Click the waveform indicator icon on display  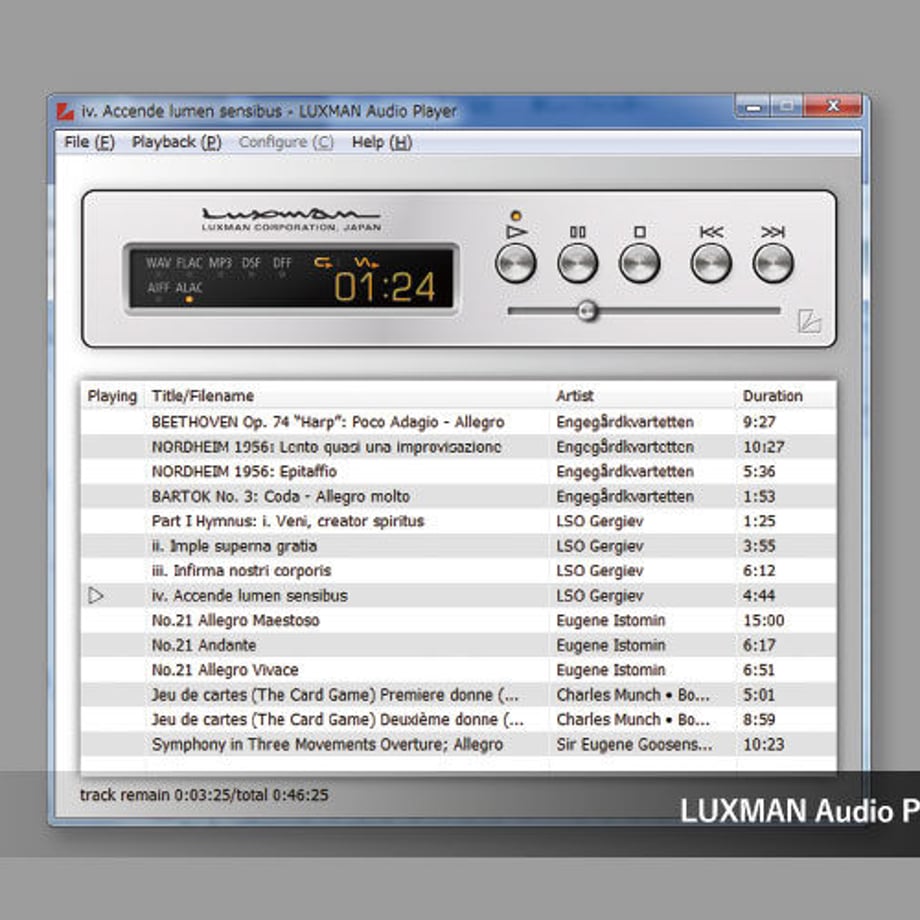point(366,262)
